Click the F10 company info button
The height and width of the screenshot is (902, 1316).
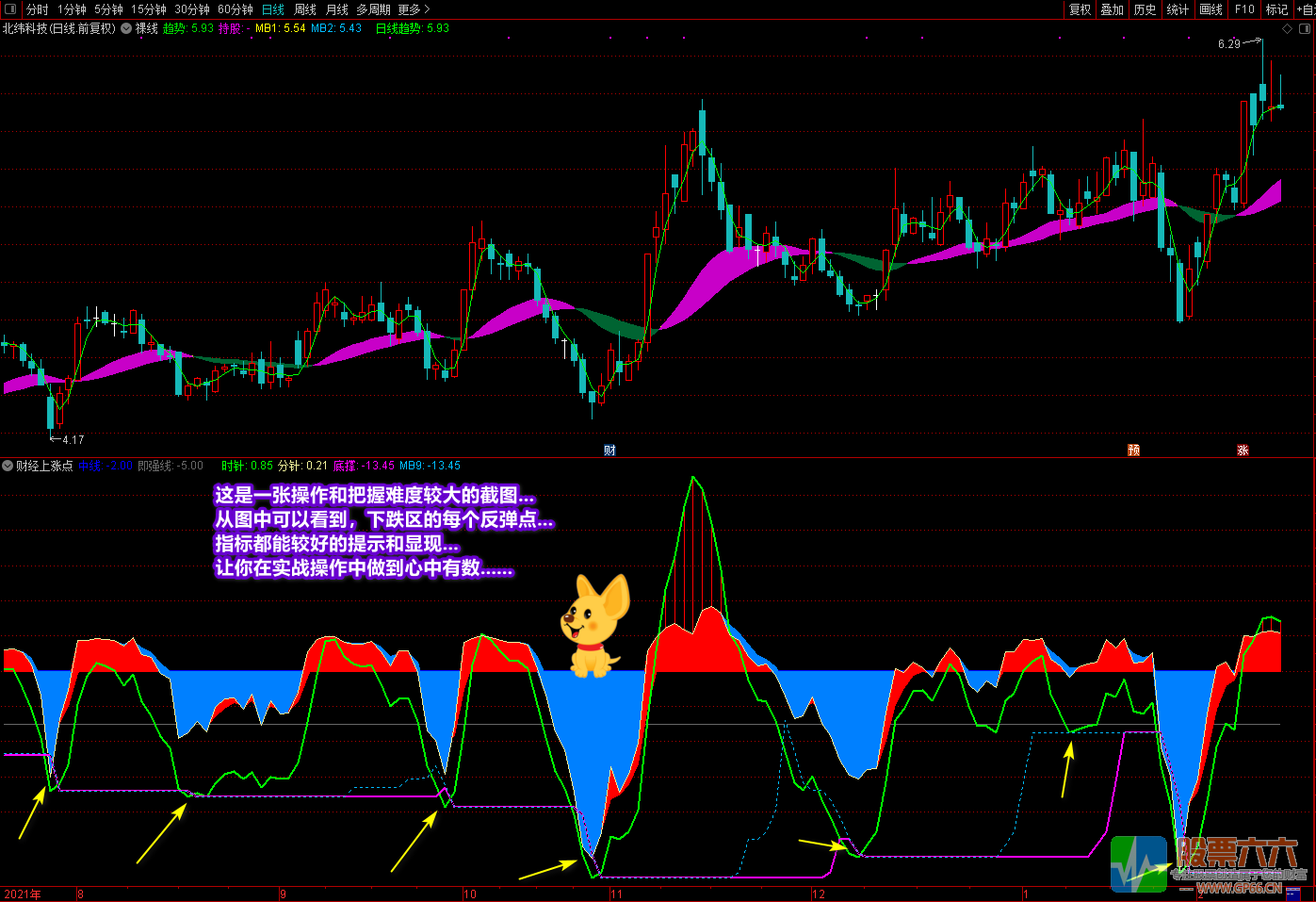click(x=1244, y=9)
